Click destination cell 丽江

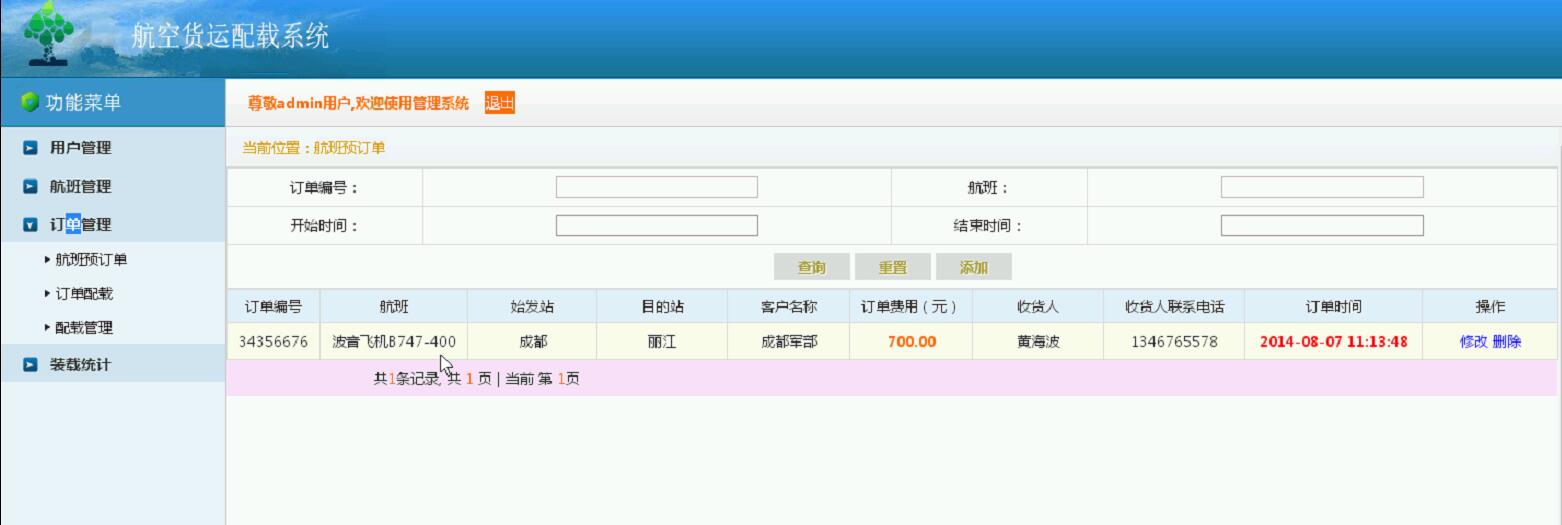tap(662, 342)
